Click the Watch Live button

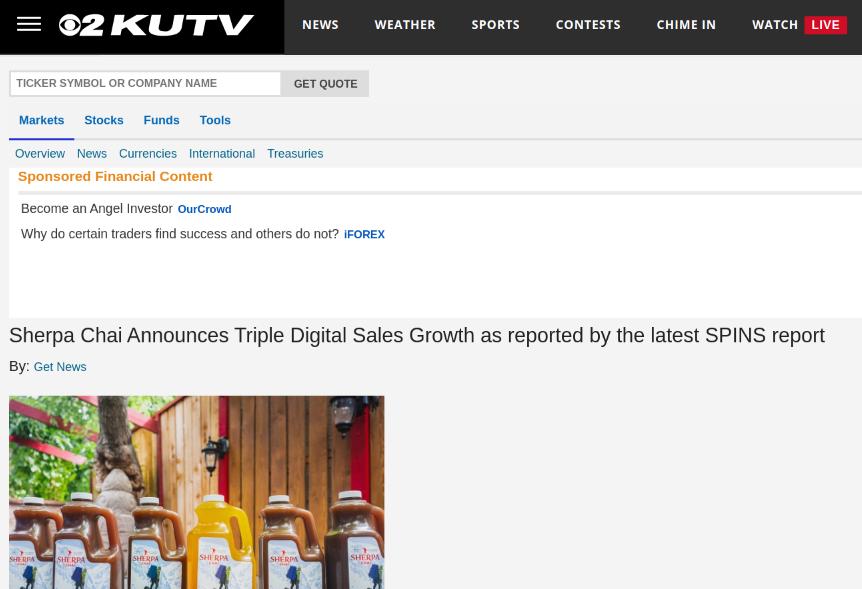click(798, 25)
